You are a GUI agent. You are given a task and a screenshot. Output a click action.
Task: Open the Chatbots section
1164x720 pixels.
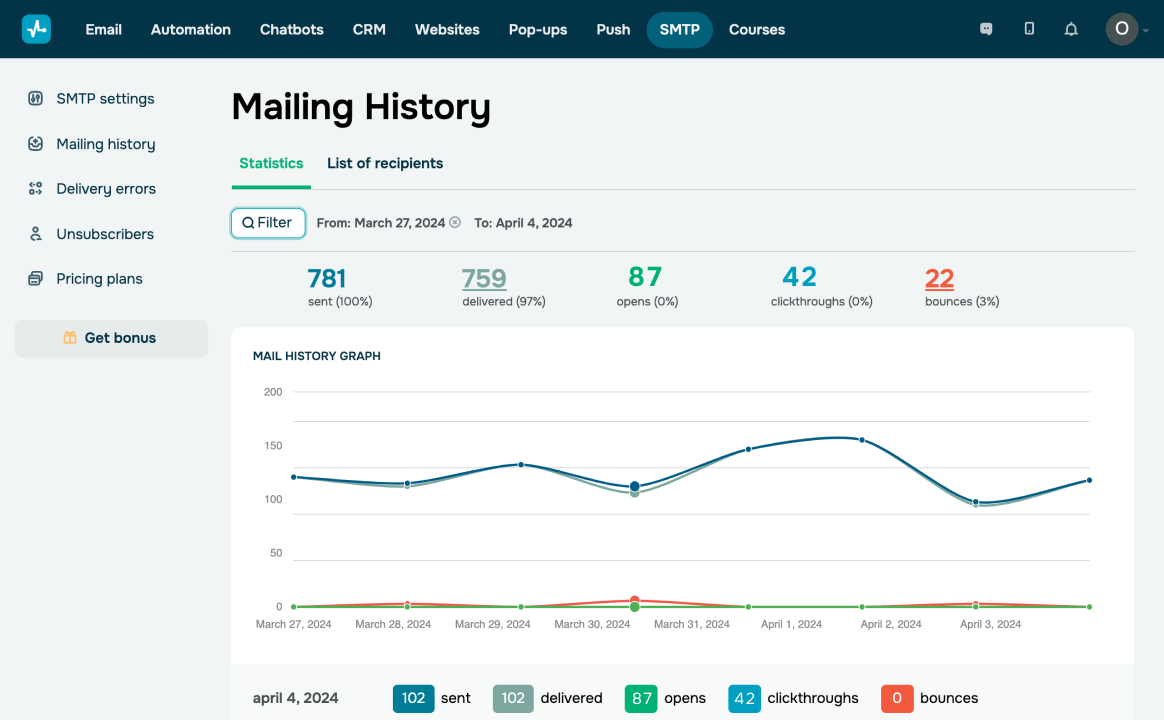[x=292, y=30]
